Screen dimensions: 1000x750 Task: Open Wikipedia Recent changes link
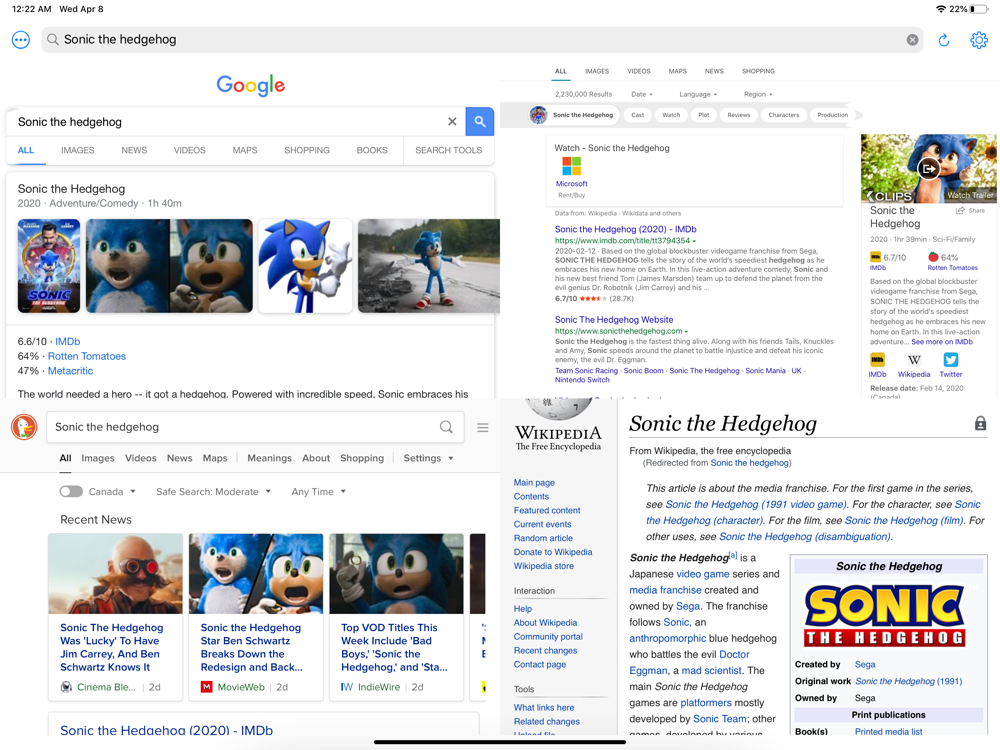tap(545, 651)
